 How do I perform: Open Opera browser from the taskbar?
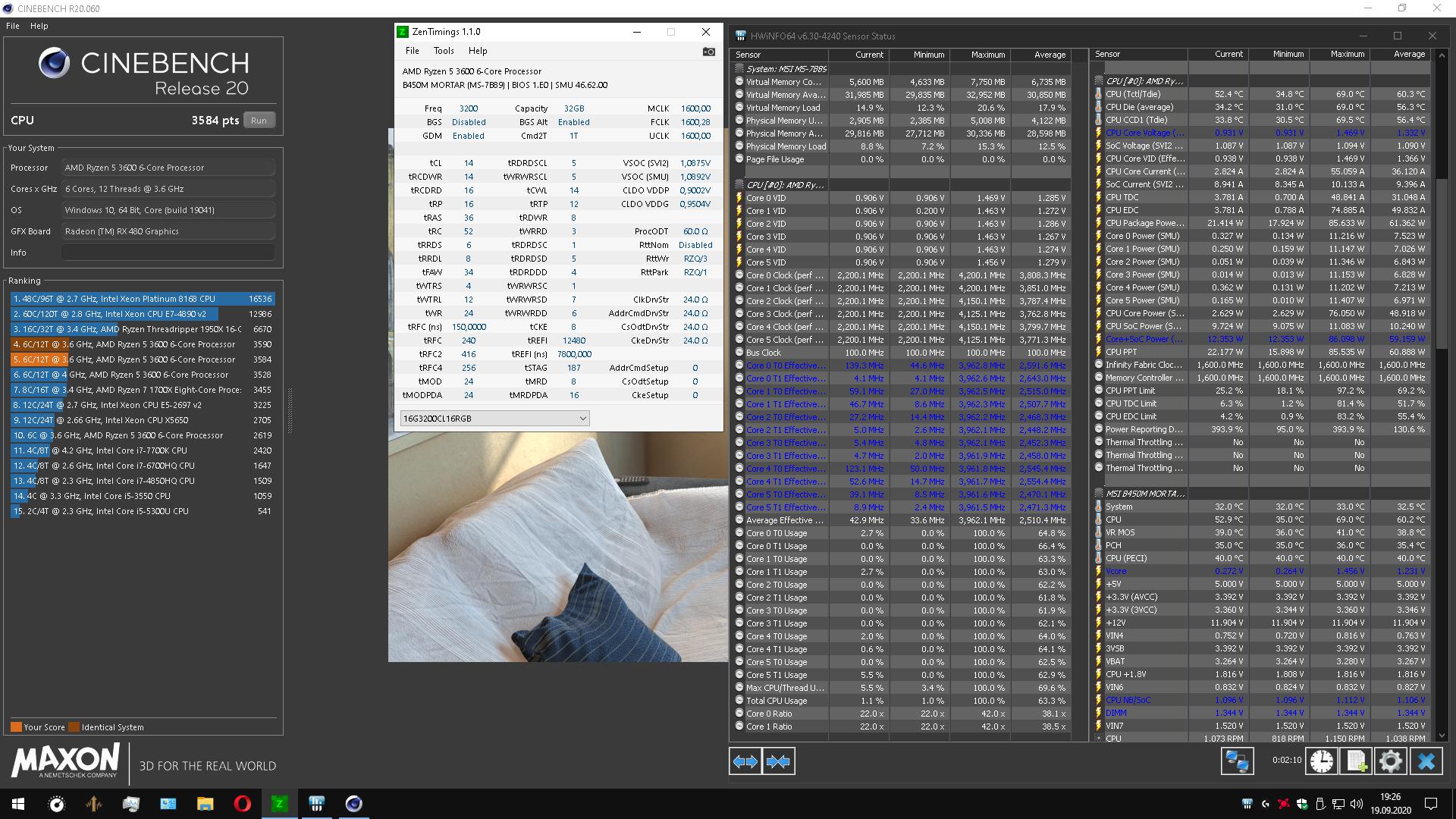coord(243,804)
